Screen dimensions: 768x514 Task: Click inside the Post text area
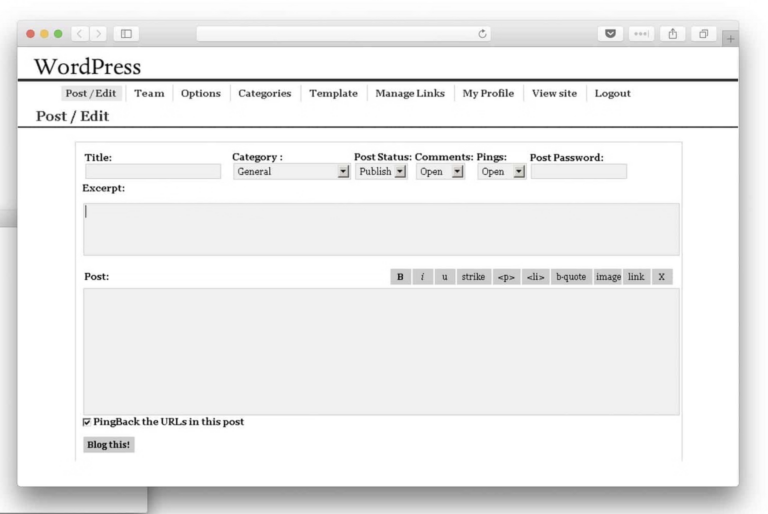pos(381,351)
